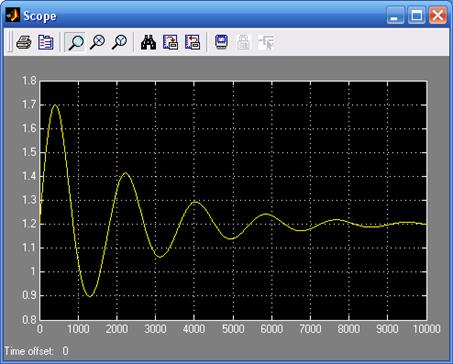Click the x-axis label 5000
Viewport: 453px width, 364px height.
[233, 329]
